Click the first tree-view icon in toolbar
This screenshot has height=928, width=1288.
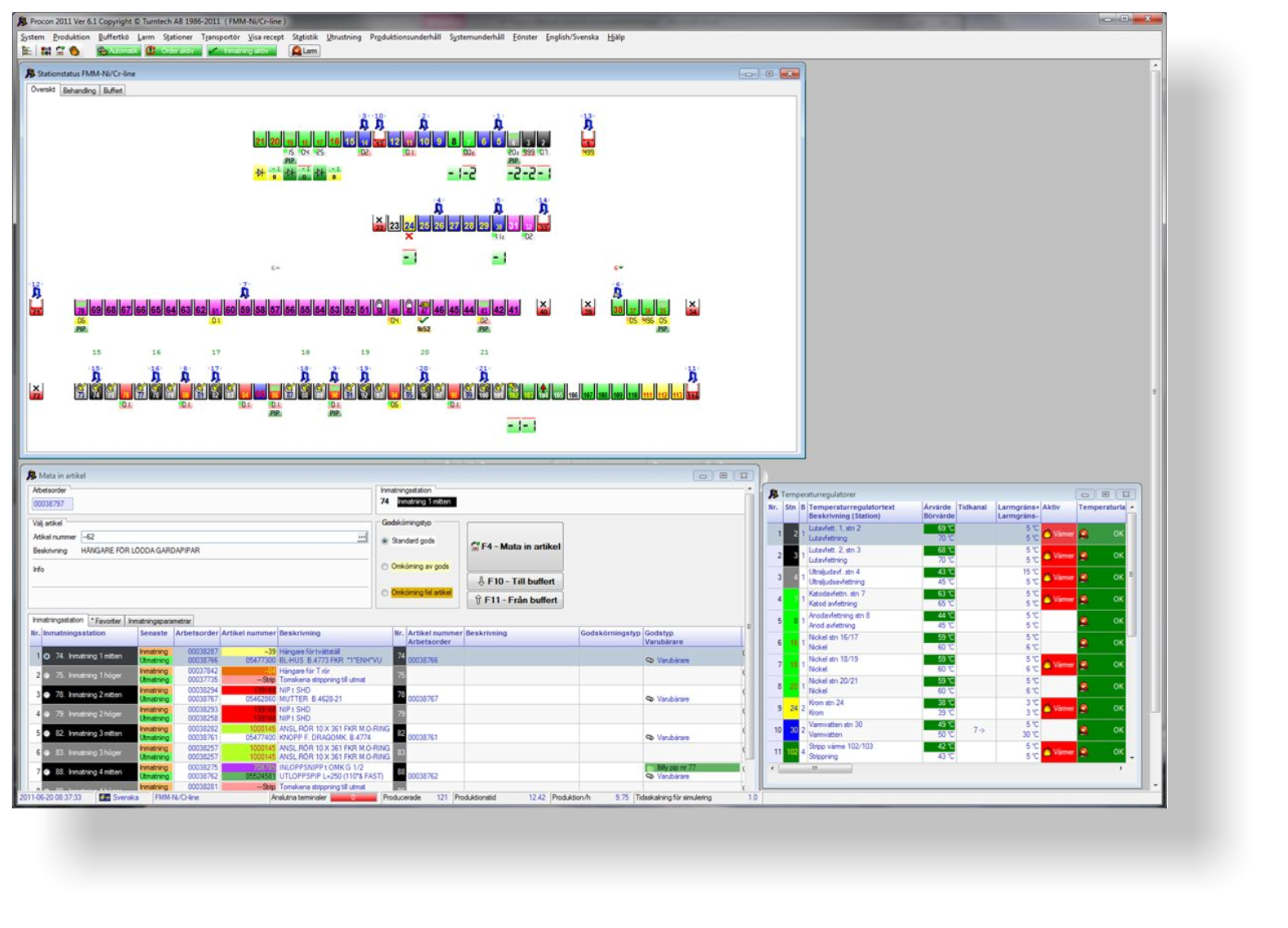tap(27, 51)
